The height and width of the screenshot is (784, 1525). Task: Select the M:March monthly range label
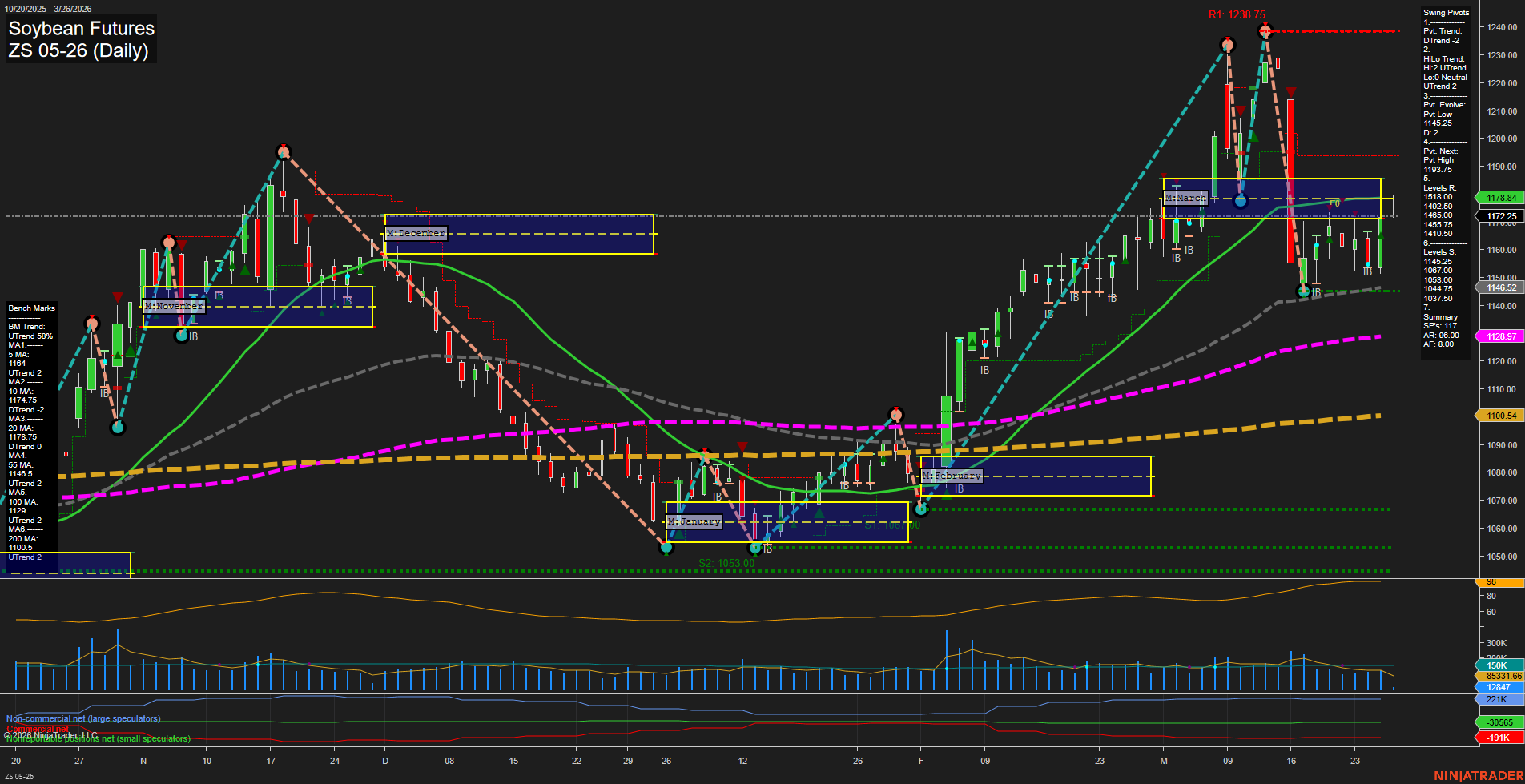(1185, 198)
